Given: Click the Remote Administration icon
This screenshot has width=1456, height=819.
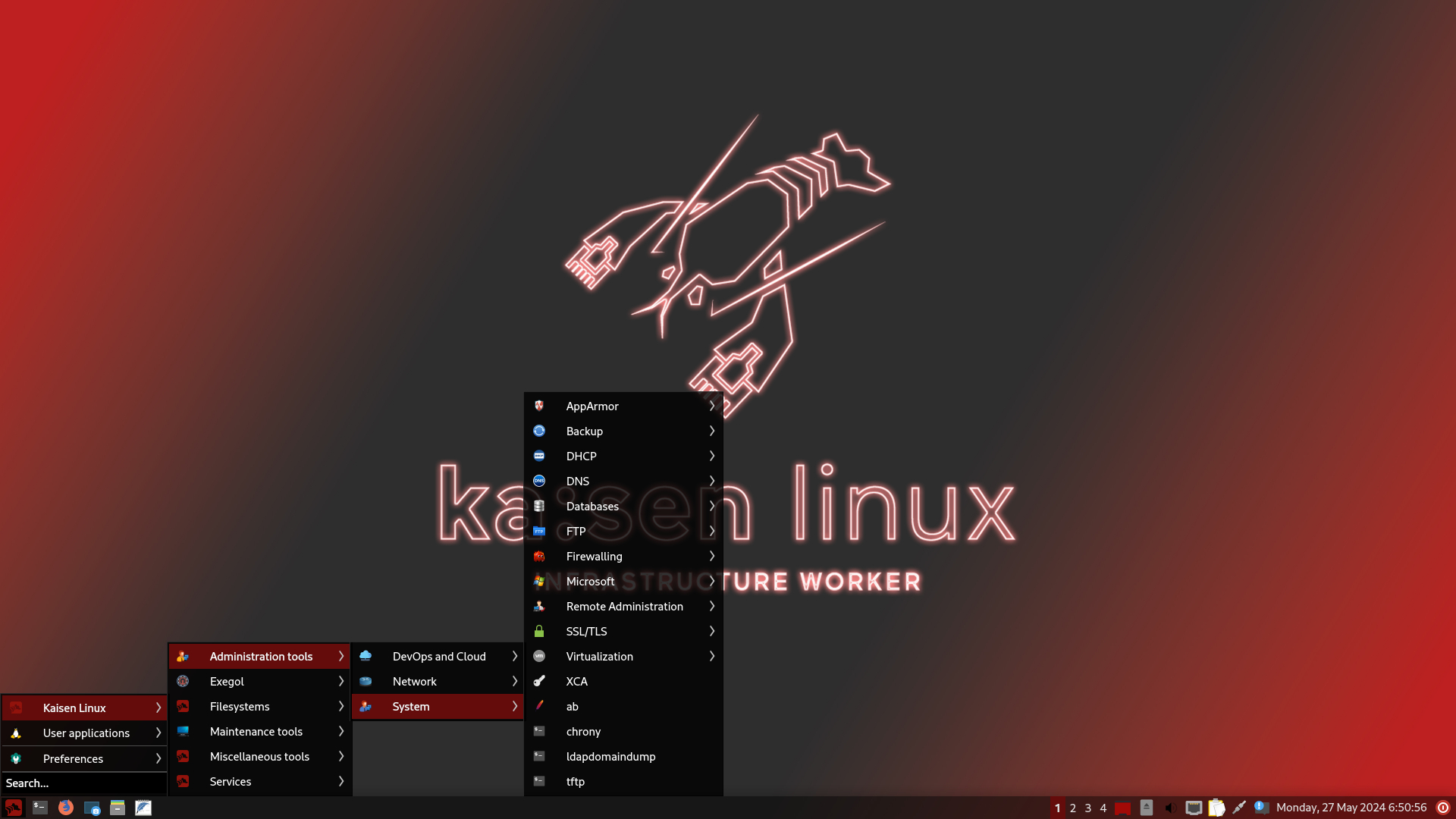Looking at the screenshot, I should 539,606.
